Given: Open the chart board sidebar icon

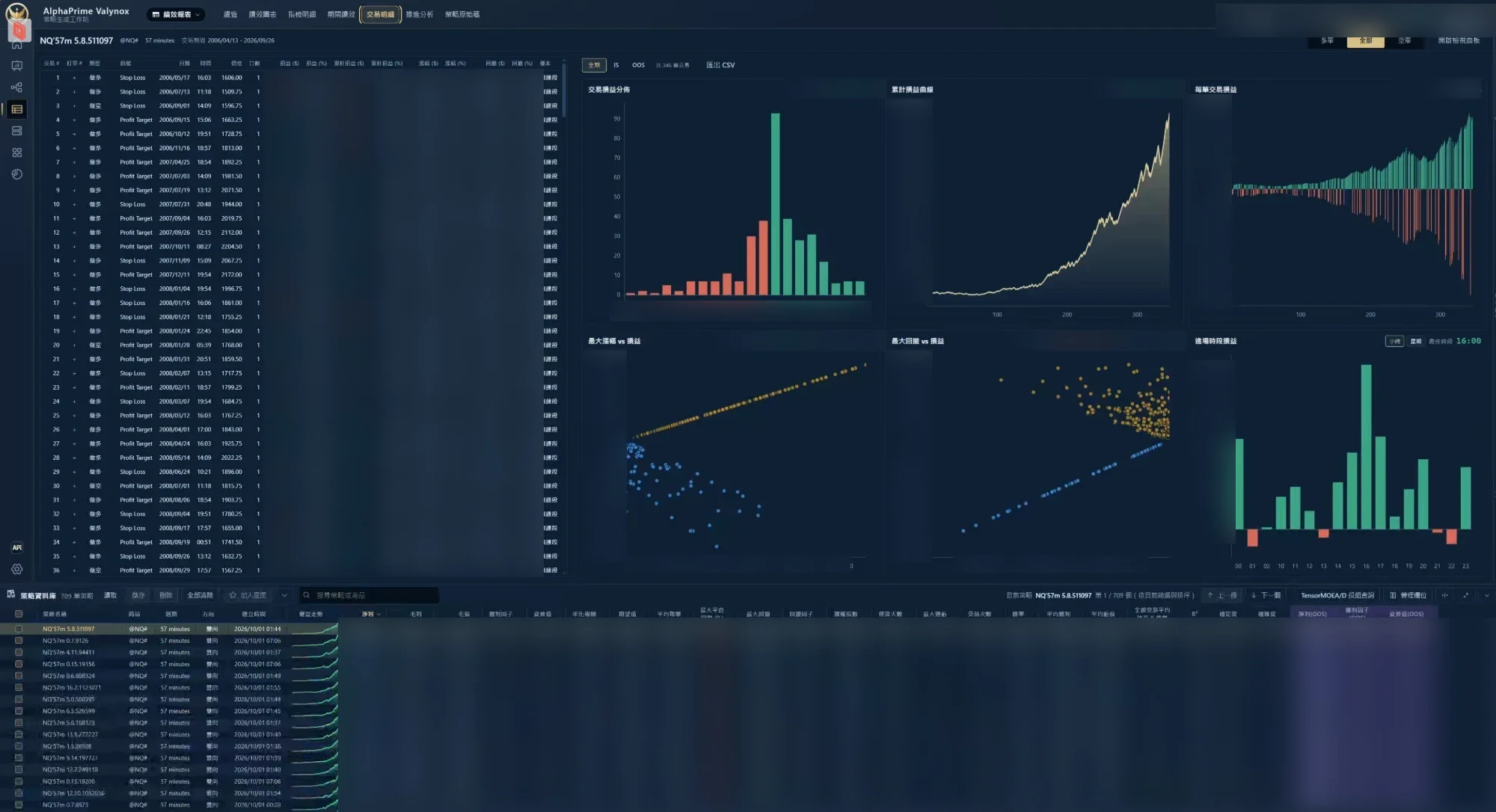Looking at the screenshot, I should (16, 66).
